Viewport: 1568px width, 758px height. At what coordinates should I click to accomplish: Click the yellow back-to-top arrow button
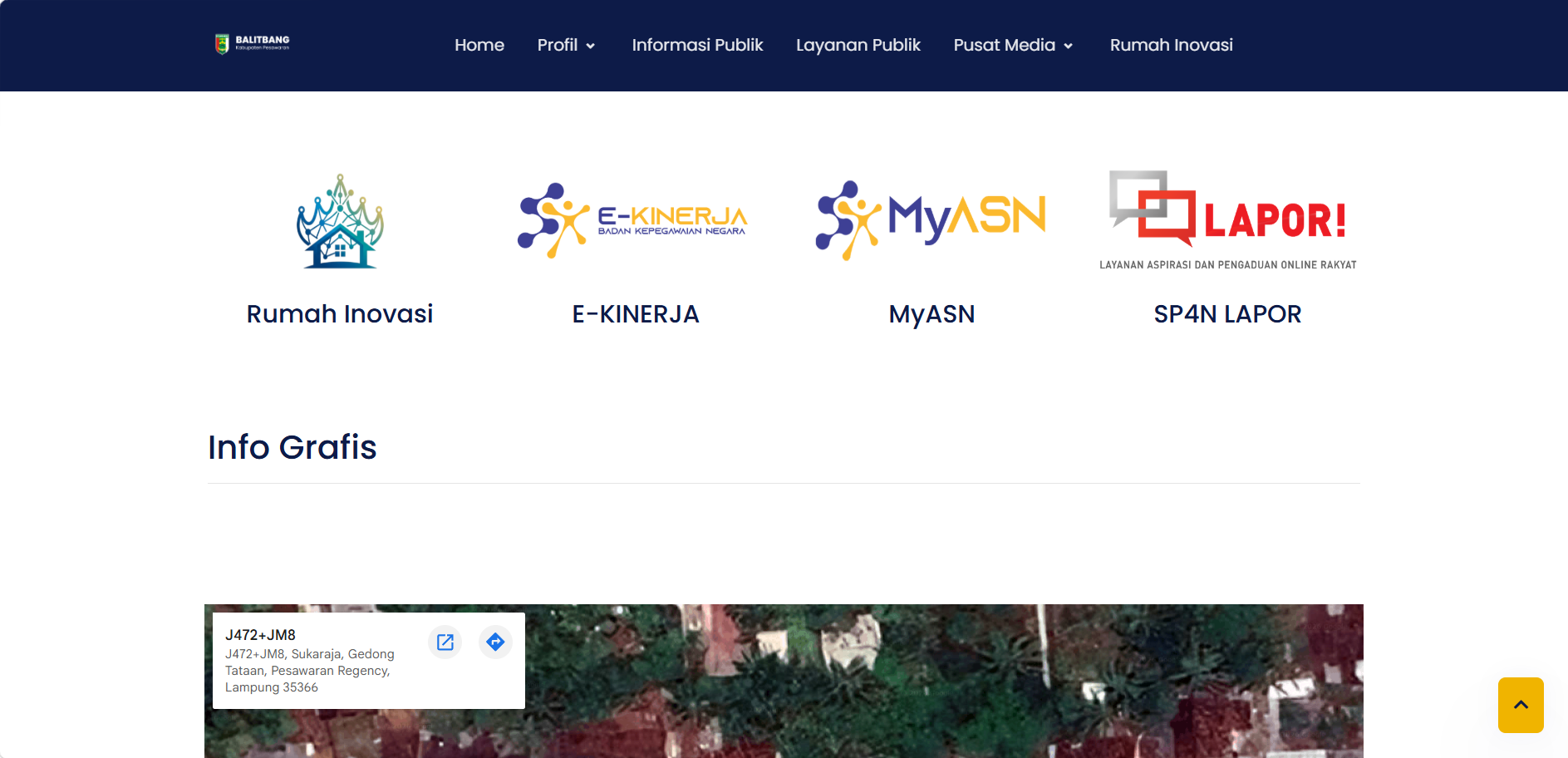click(1521, 705)
